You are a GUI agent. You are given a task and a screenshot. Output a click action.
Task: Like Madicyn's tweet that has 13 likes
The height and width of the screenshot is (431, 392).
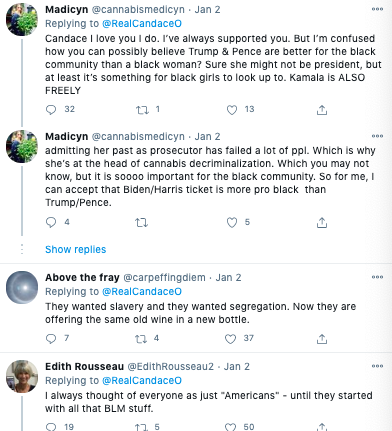click(232, 110)
